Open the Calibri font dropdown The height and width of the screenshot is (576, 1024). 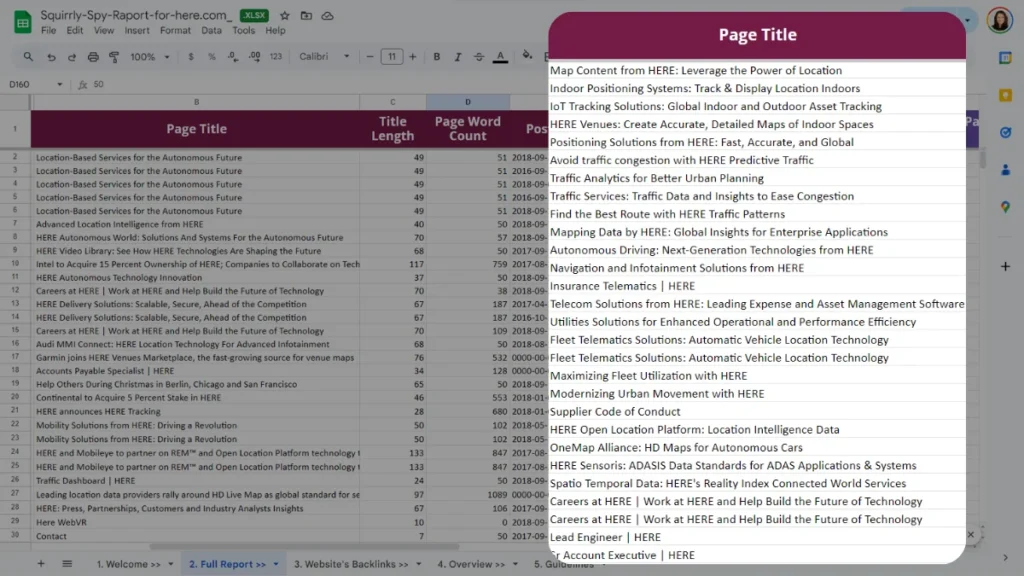coord(325,57)
